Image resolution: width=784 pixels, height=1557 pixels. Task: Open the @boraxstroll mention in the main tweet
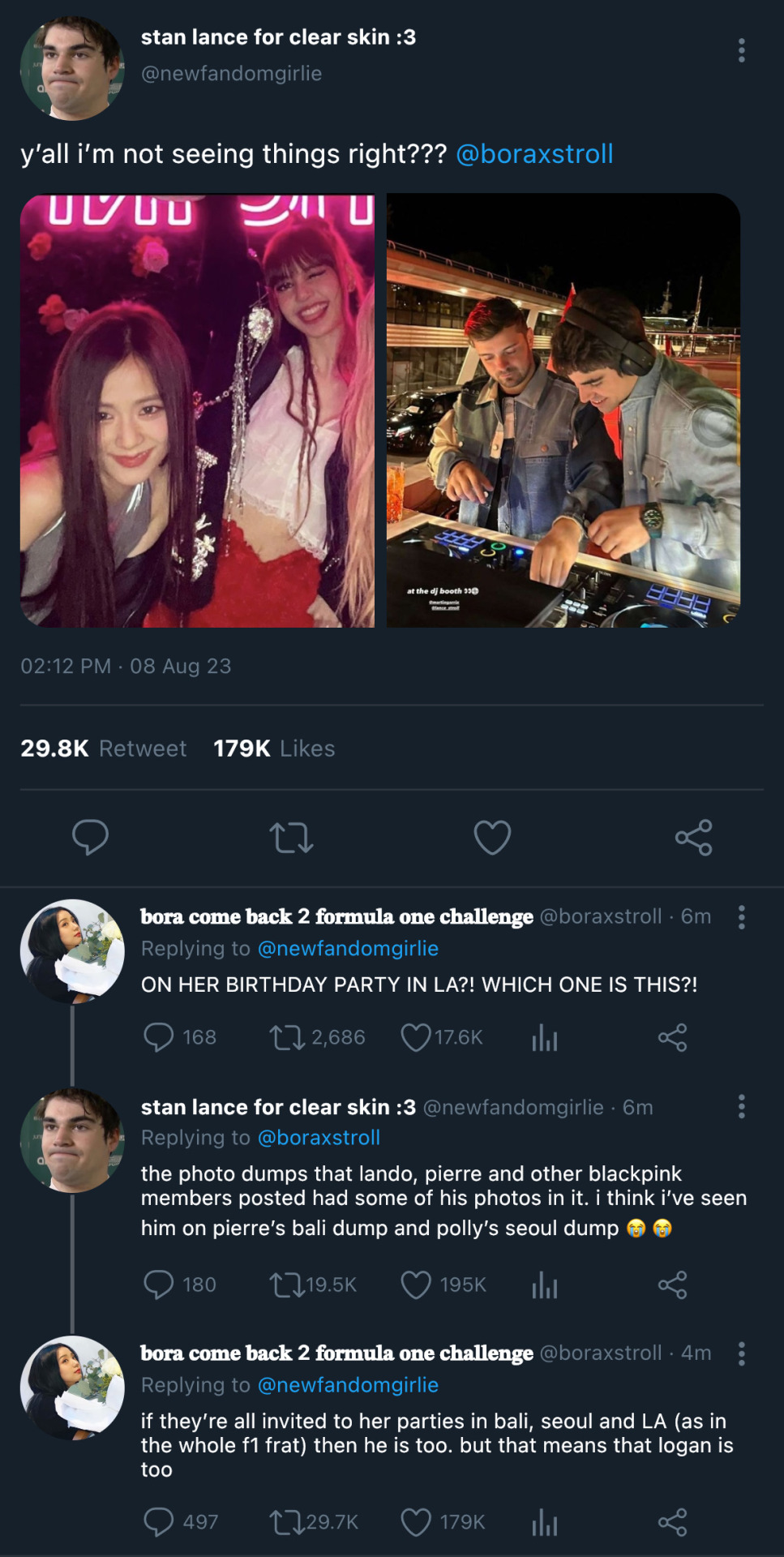pos(534,154)
